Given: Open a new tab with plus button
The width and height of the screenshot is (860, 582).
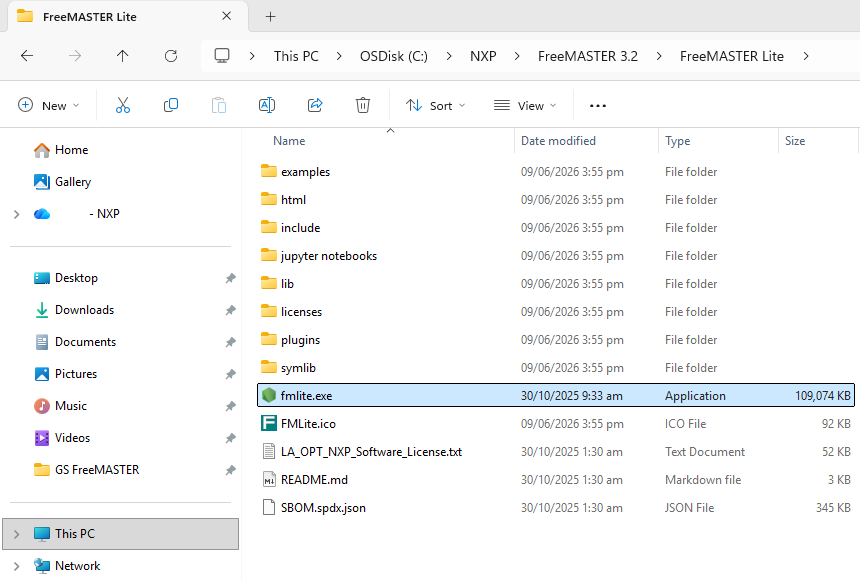Looking at the screenshot, I should point(270,16).
